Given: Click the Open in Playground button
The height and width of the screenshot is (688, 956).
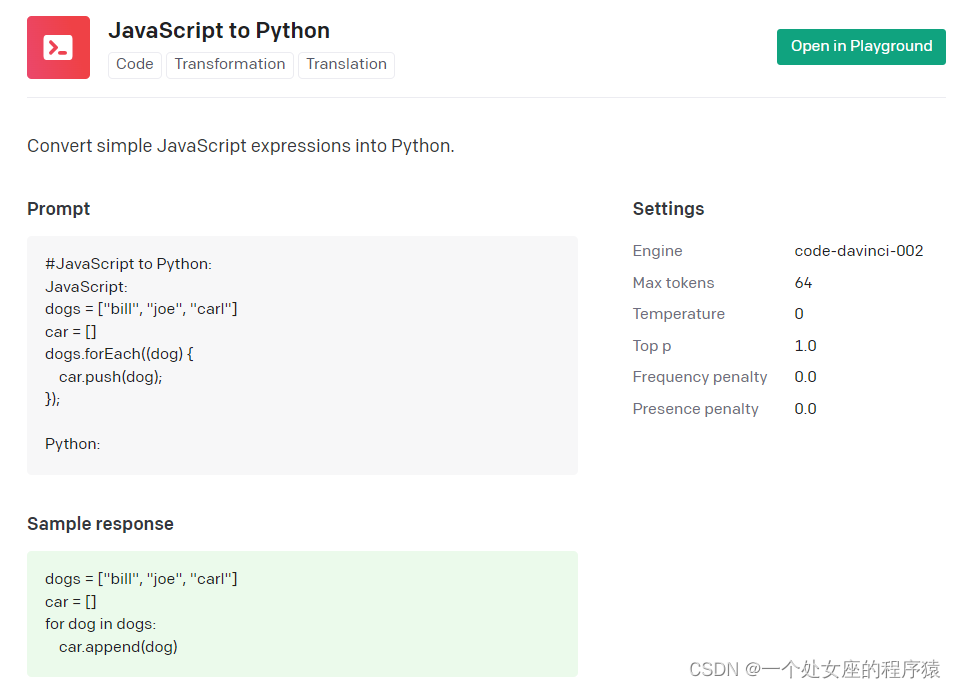Looking at the screenshot, I should coord(861,46).
